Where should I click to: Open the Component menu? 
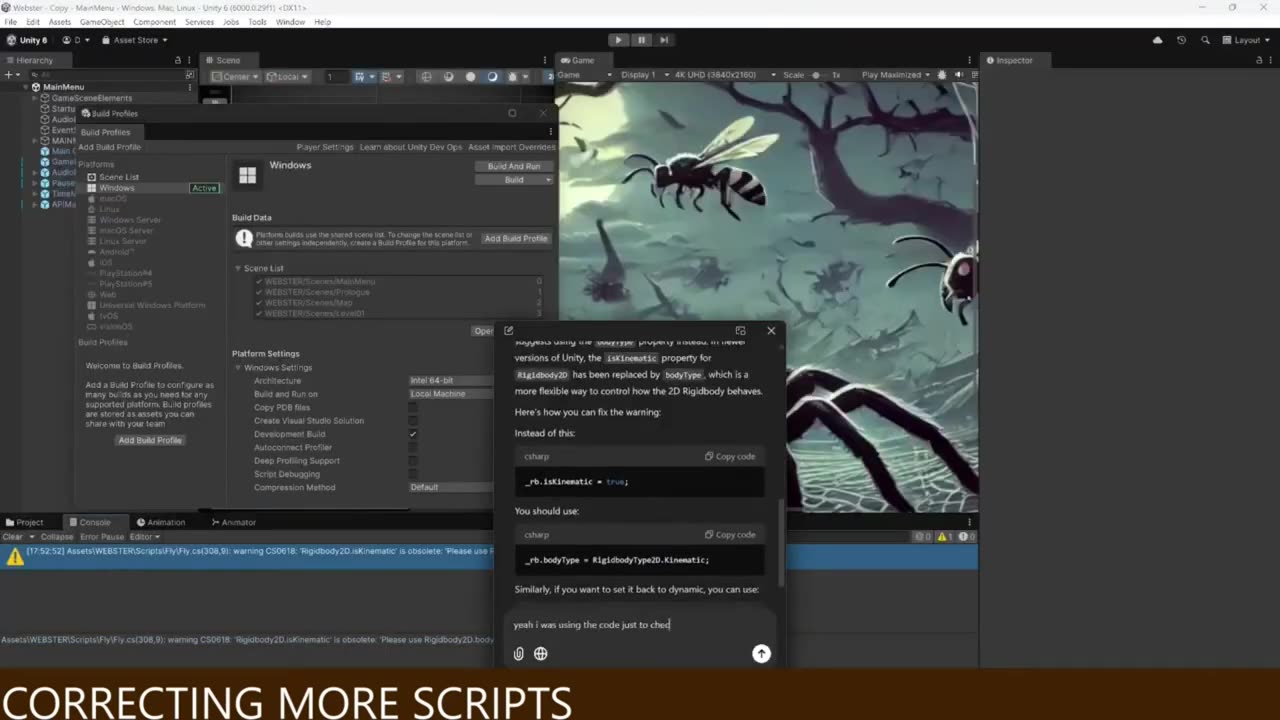click(x=154, y=22)
